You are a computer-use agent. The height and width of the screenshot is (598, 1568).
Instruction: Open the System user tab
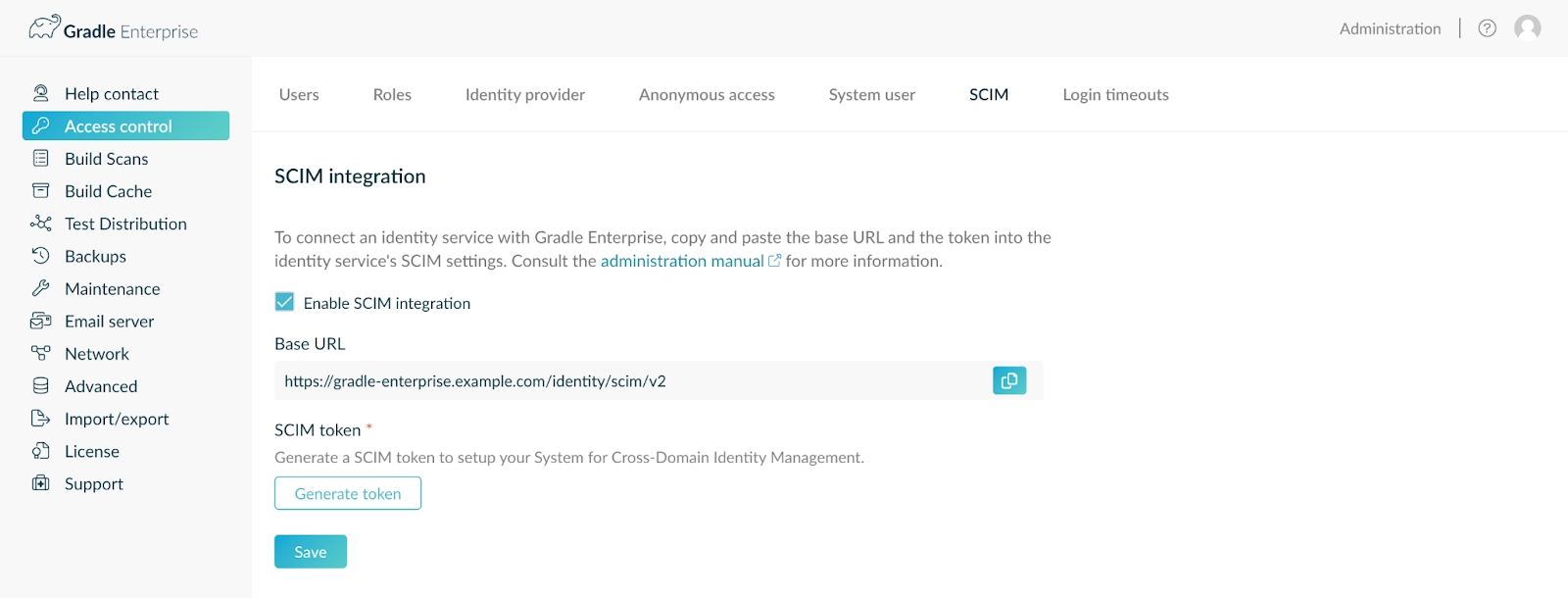point(872,94)
